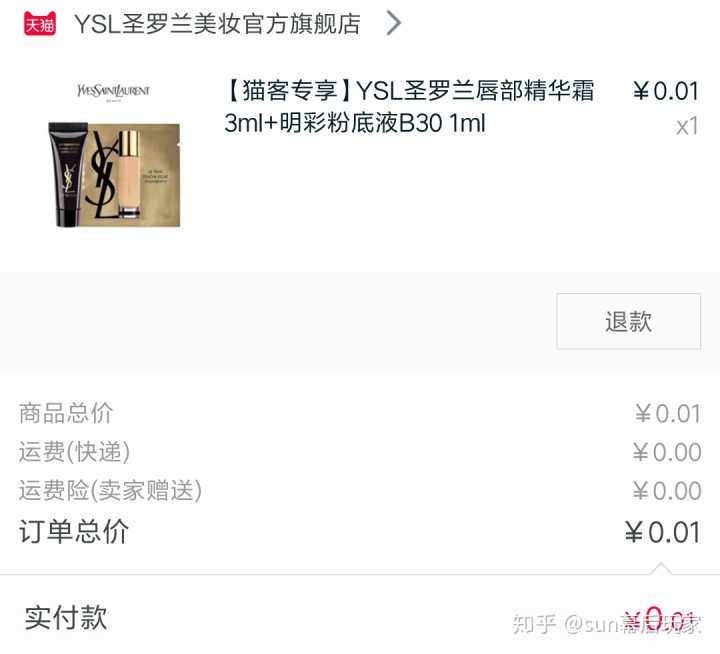Tap the 商品总价 amount ¥0.01
Screen dimensions: 720x654
pos(668,413)
